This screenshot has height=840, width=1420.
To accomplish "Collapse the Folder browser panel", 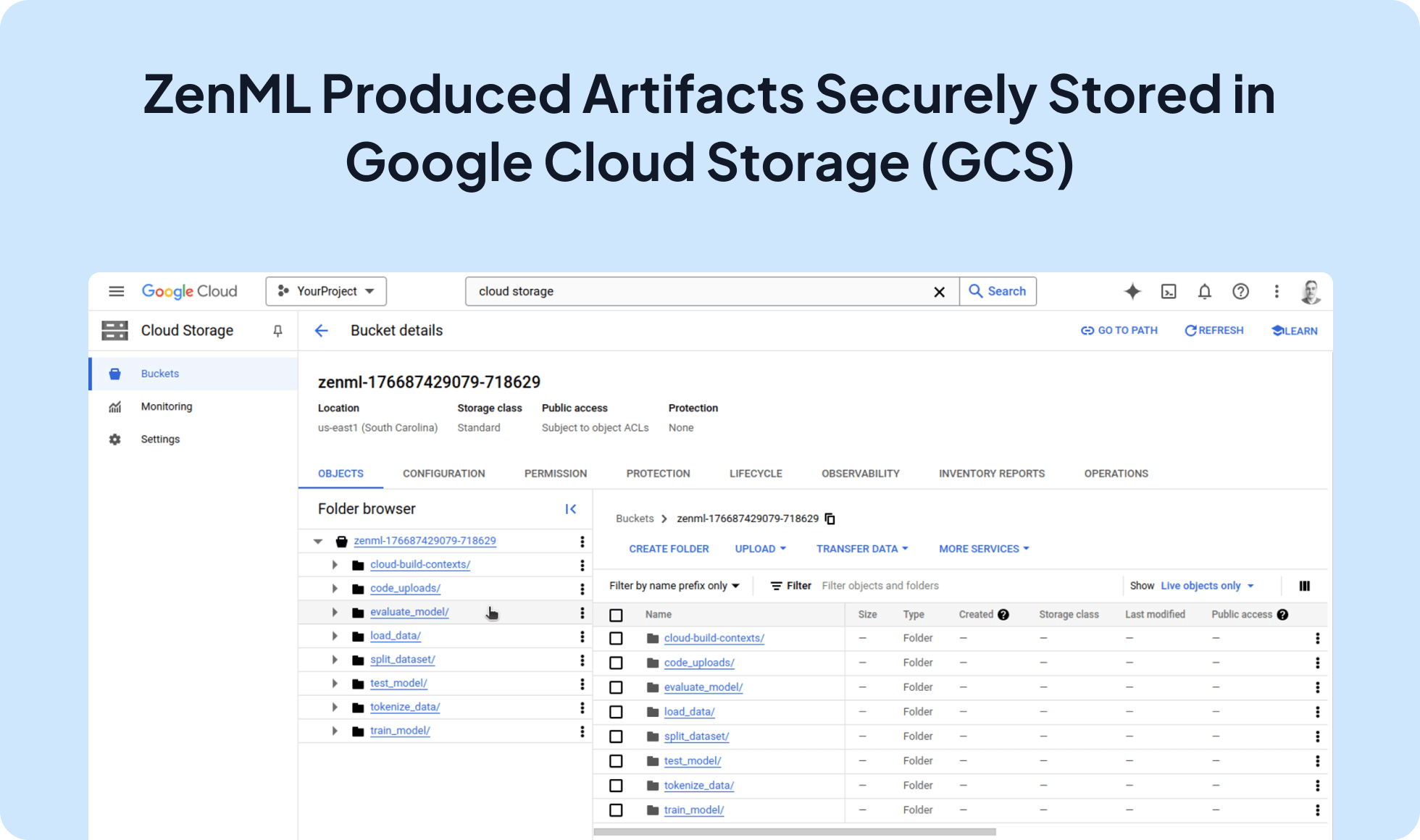I will [x=571, y=509].
